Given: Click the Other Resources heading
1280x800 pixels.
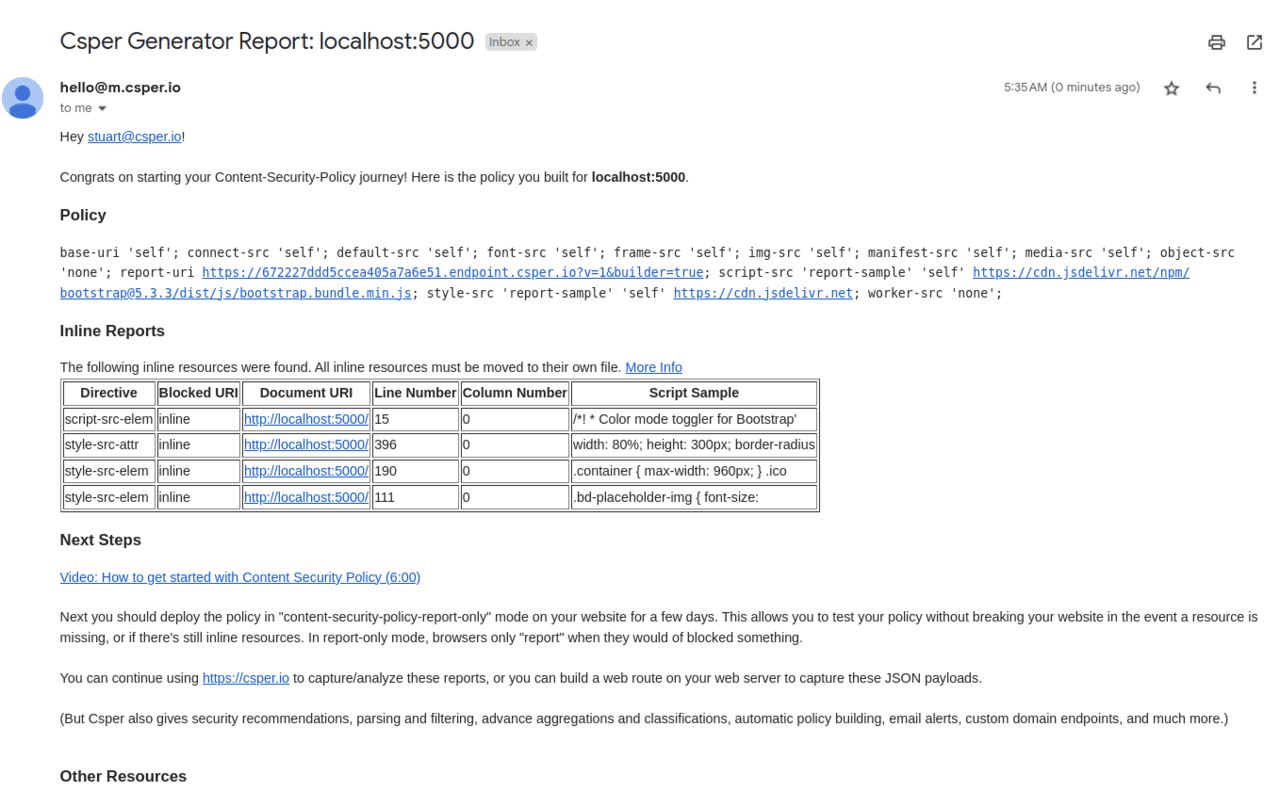Looking at the screenshot, I should click(x=123, y=776).
